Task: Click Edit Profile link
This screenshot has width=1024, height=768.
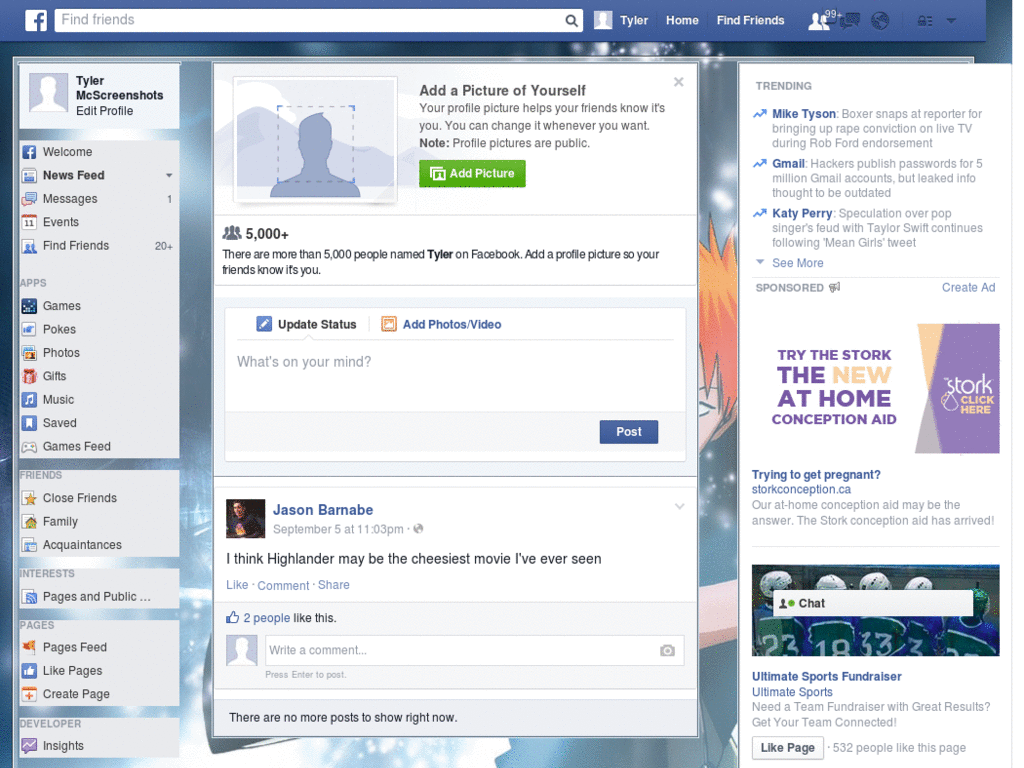Action: point(104,111)
